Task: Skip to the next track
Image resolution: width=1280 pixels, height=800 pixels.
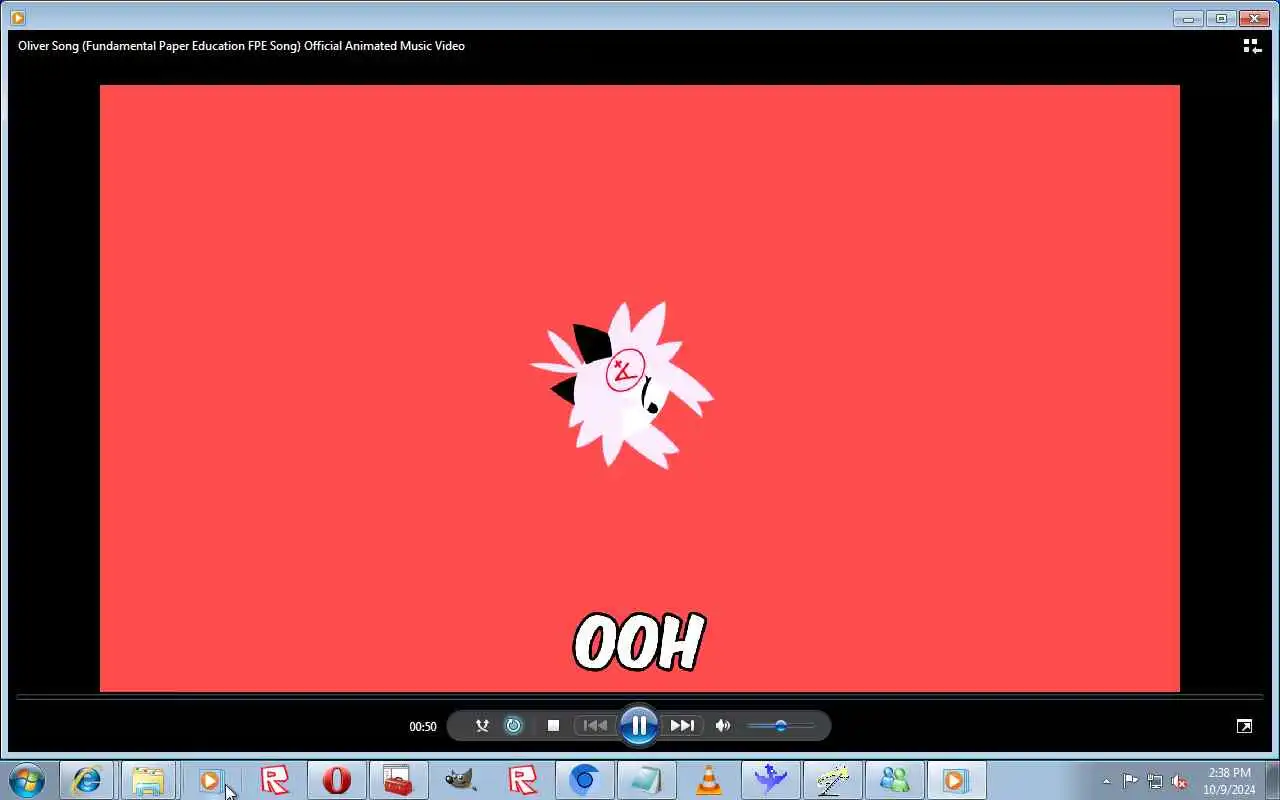Action: coord(682,726)
